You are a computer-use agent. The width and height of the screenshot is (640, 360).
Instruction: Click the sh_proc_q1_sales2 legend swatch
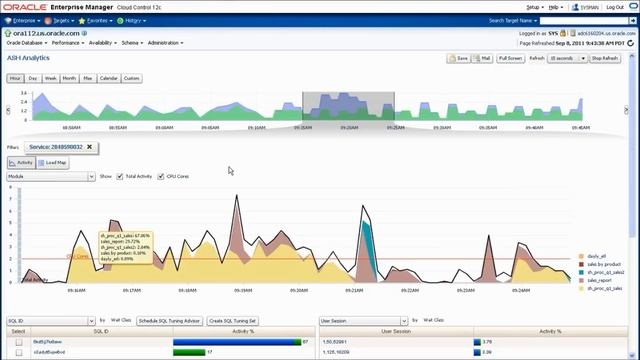click(x=581, y=272)
